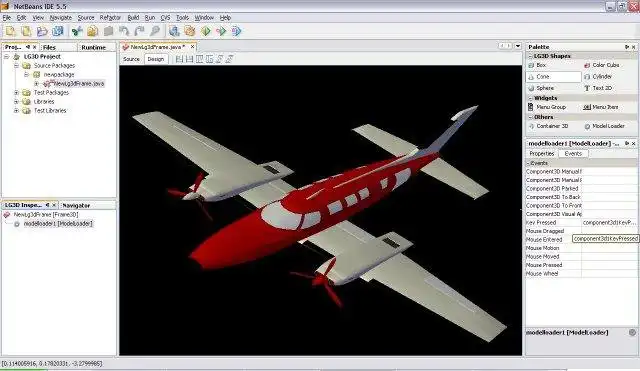
Task: Collapse the Source Packages tree node
Action: pos(16,66)
